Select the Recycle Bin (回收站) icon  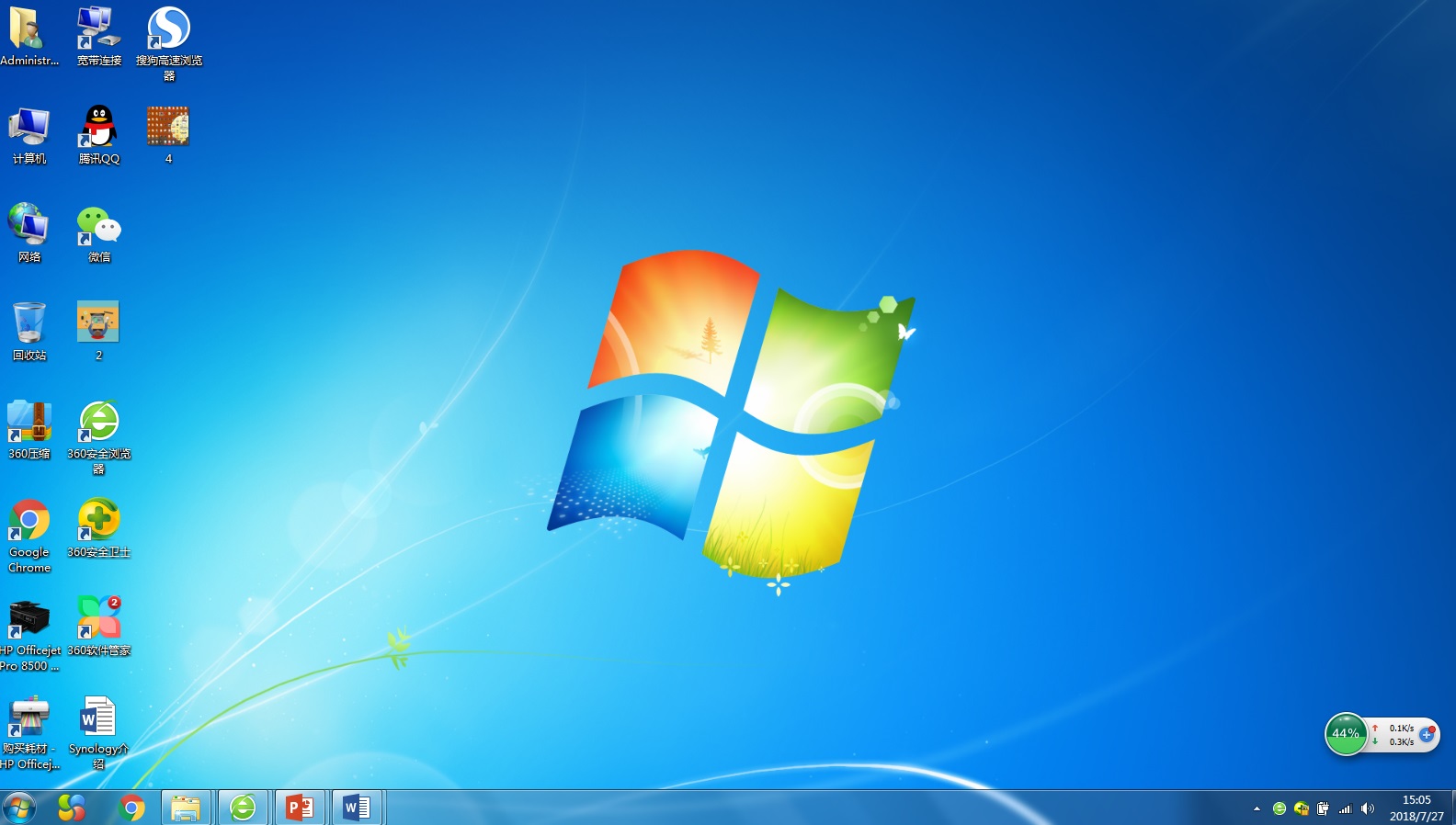(29, 324)
